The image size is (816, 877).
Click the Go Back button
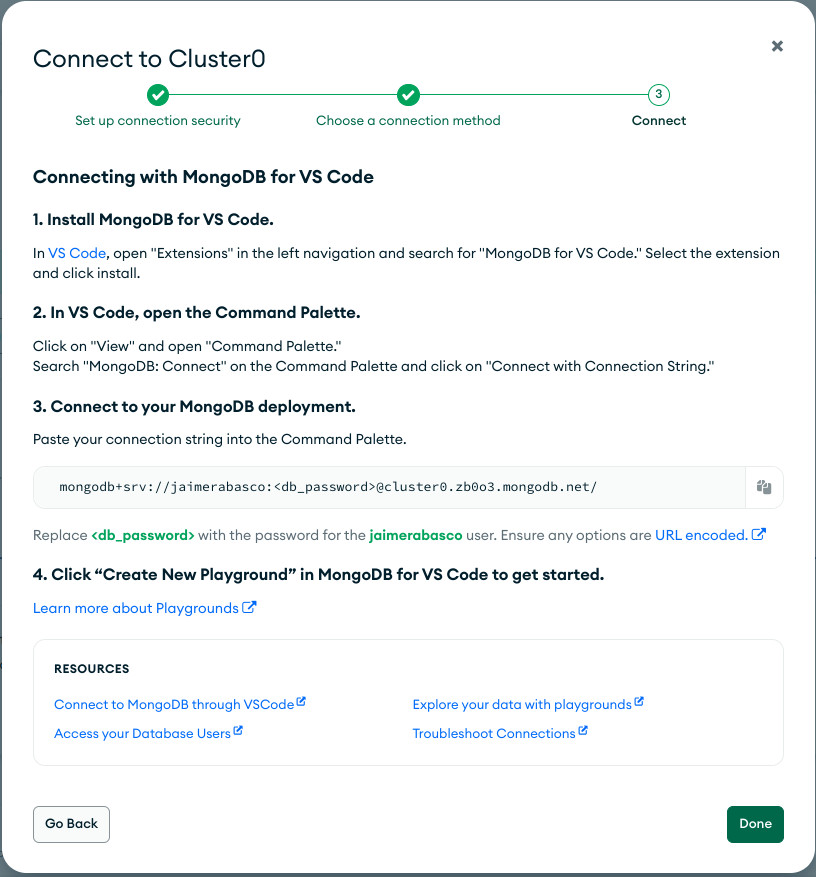72,824
